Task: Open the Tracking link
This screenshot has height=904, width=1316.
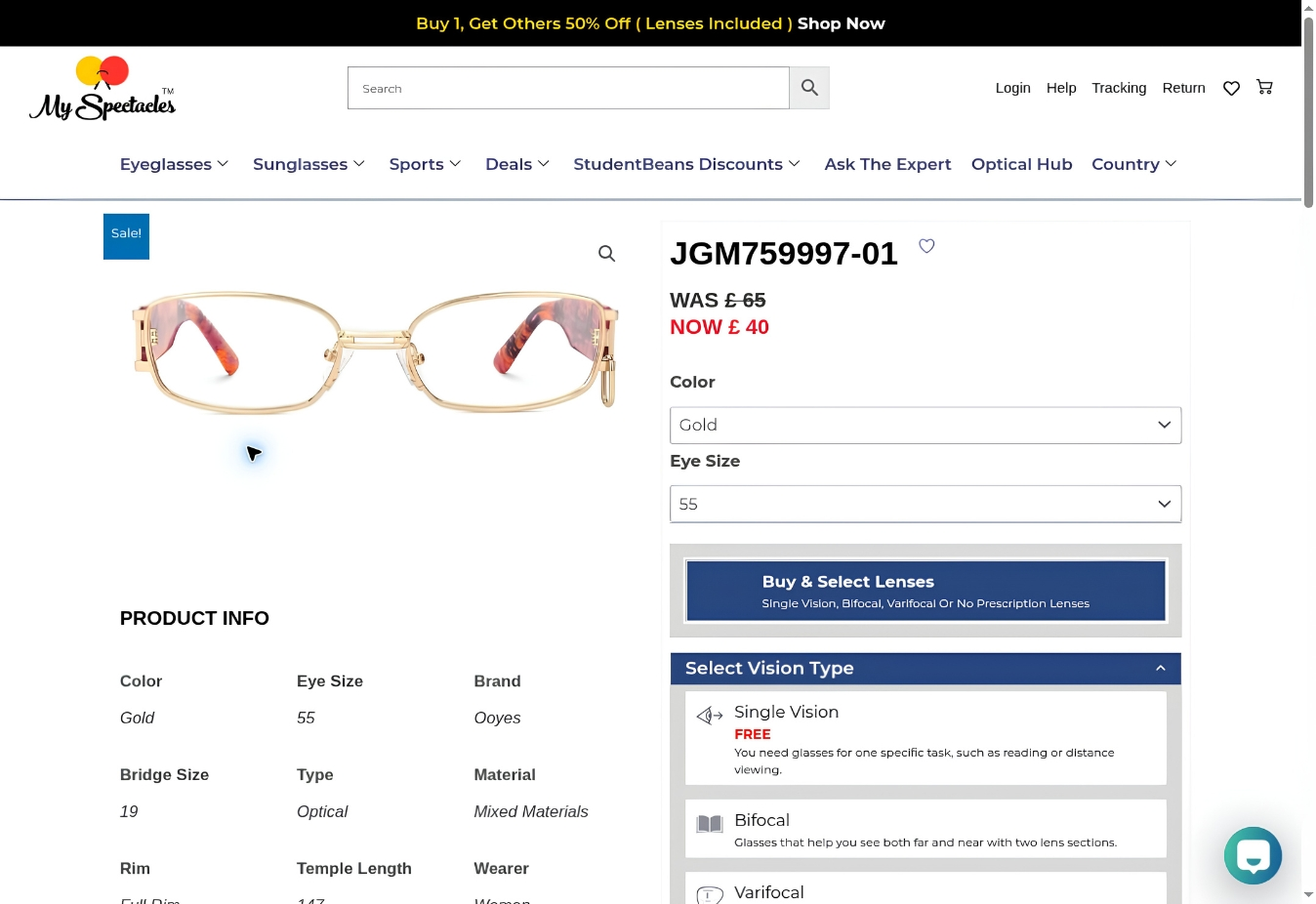Action: (x=1119, y=88)
